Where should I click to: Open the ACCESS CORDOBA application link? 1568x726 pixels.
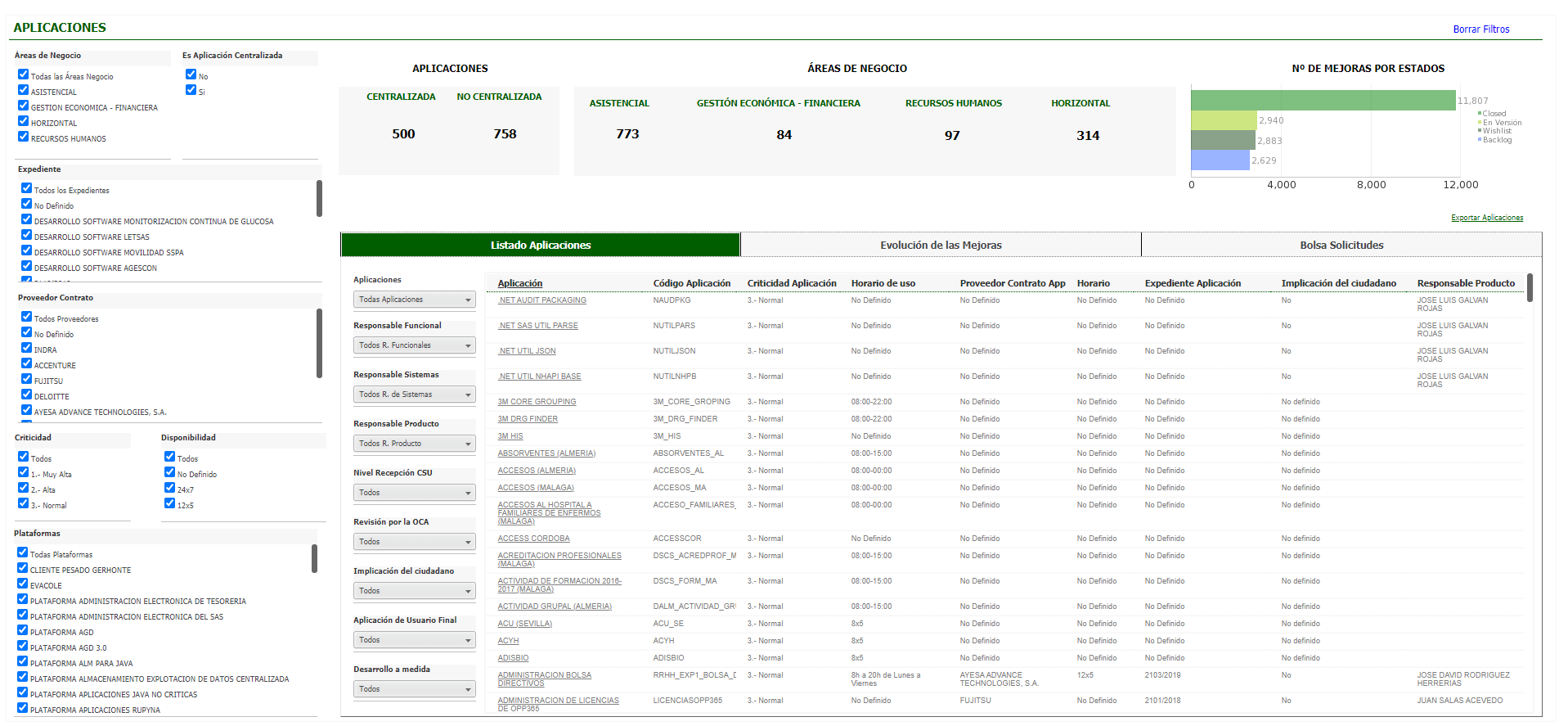(x=534, y=539)
